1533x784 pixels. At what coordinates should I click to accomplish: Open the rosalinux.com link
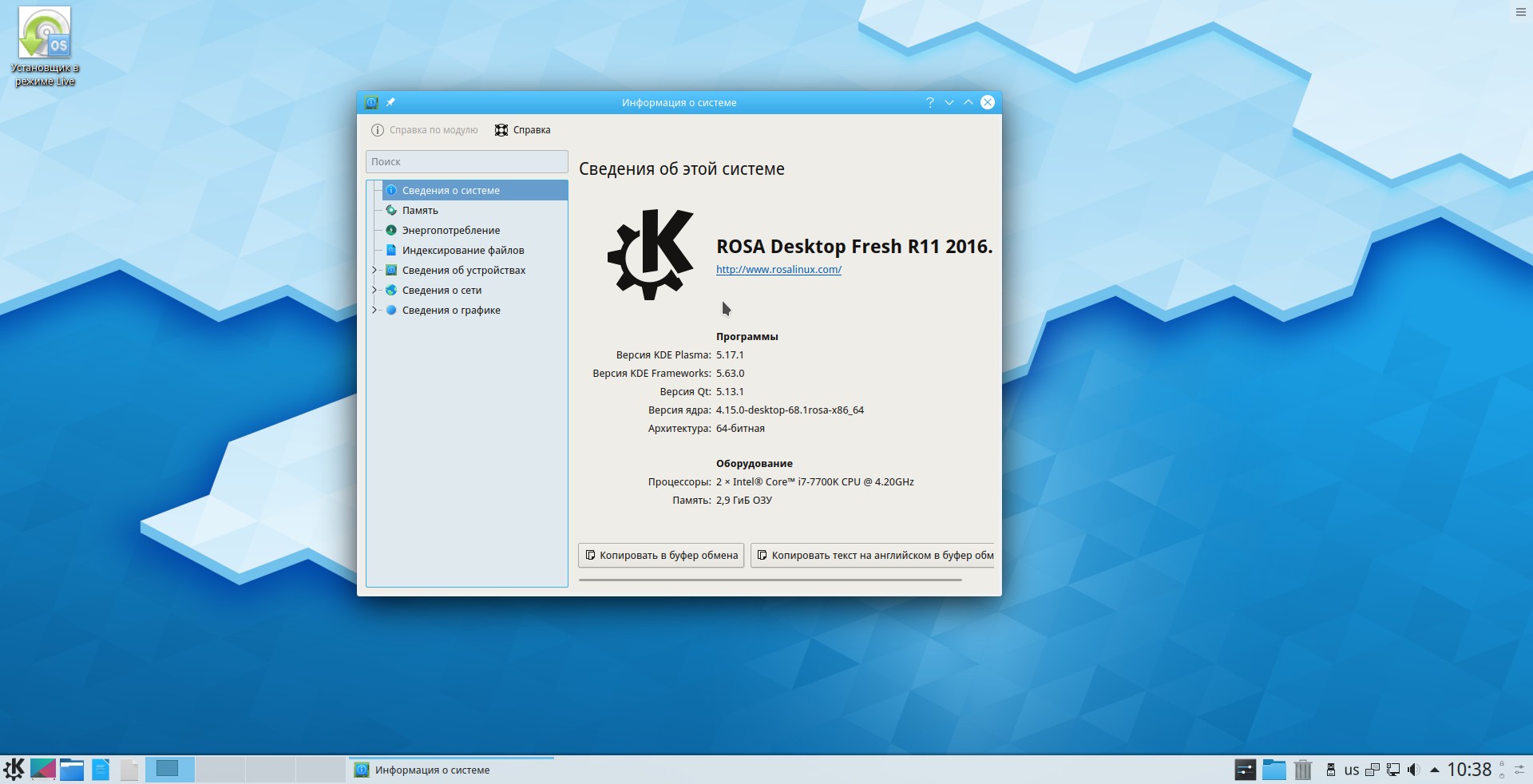778,270
